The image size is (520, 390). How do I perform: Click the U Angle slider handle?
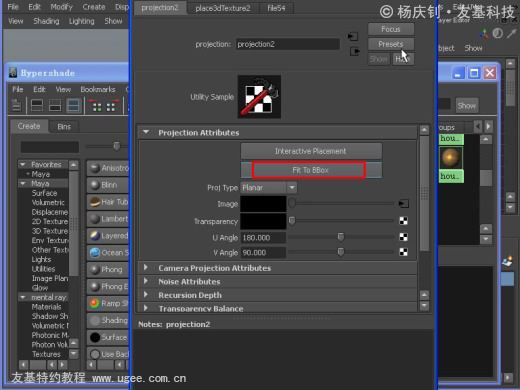click(341, 237)
